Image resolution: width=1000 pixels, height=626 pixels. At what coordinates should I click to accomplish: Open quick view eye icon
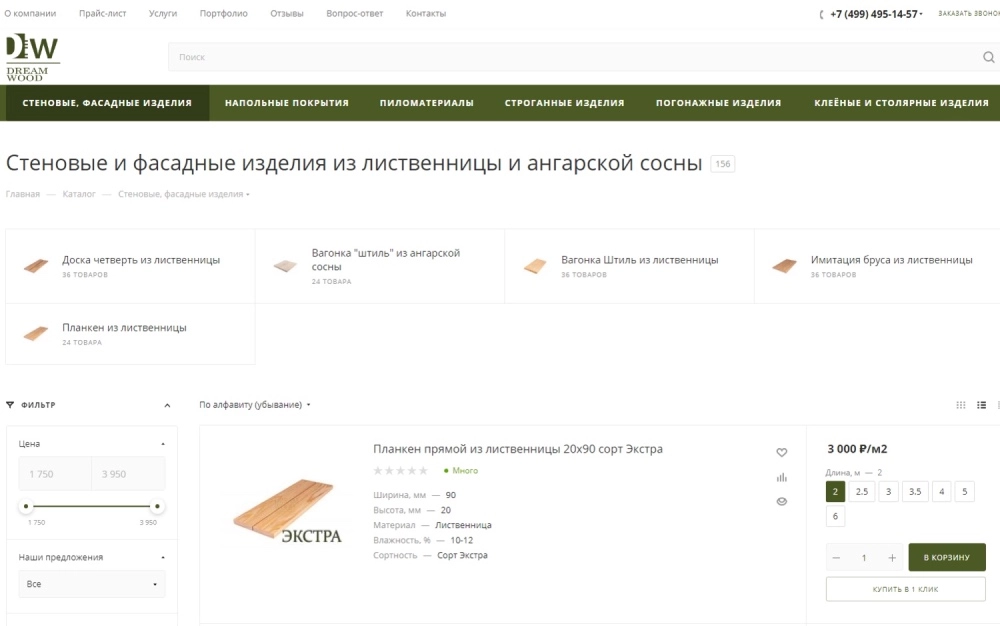click(781, 502)
